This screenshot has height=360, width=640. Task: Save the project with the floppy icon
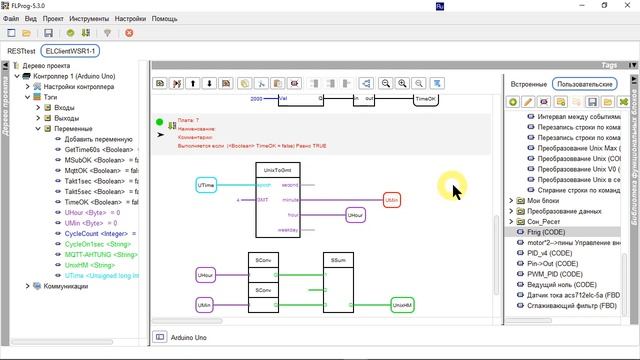(48, 33)
